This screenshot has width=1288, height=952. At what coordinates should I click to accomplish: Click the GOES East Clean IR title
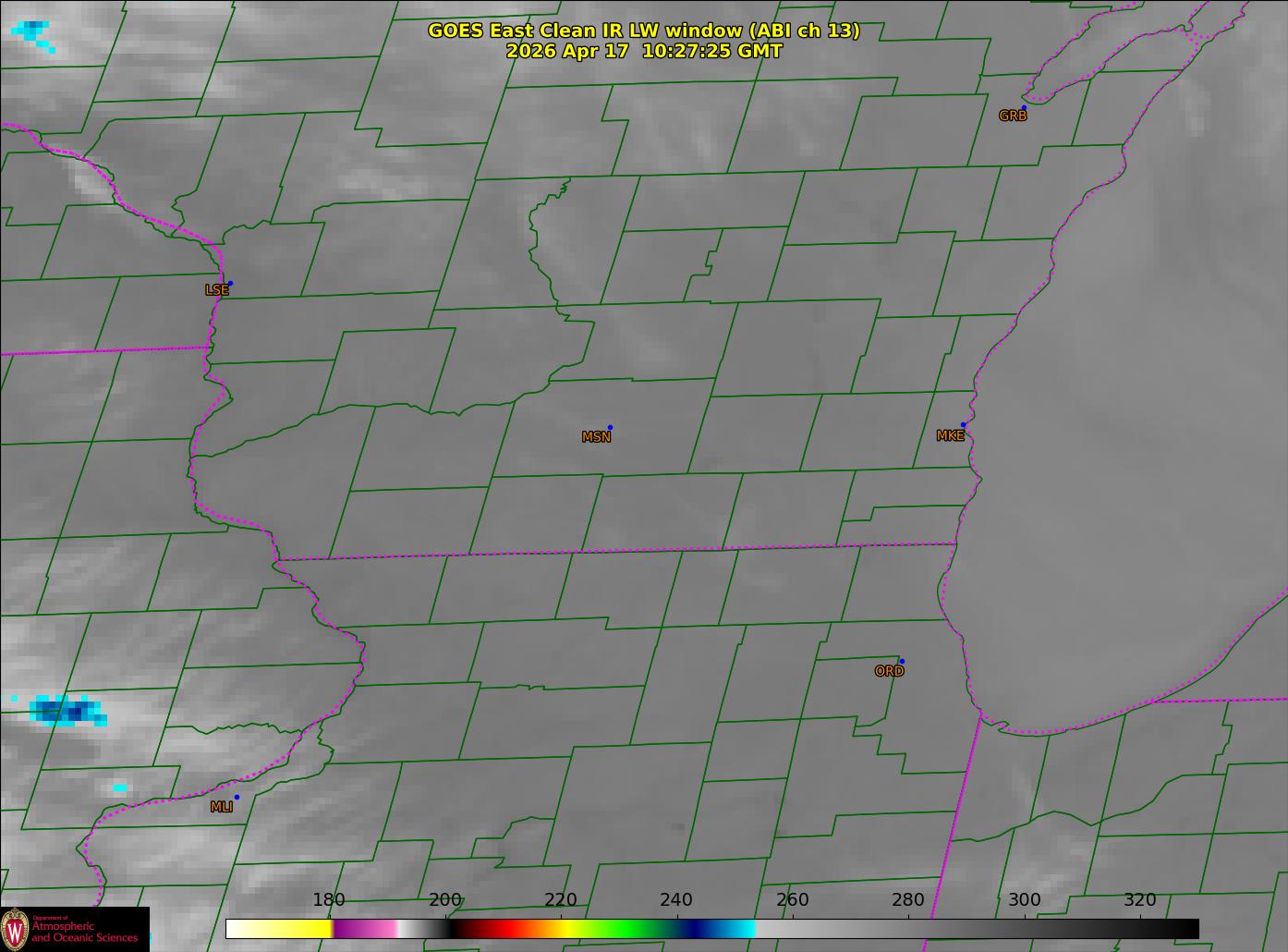tap(644, 31)
